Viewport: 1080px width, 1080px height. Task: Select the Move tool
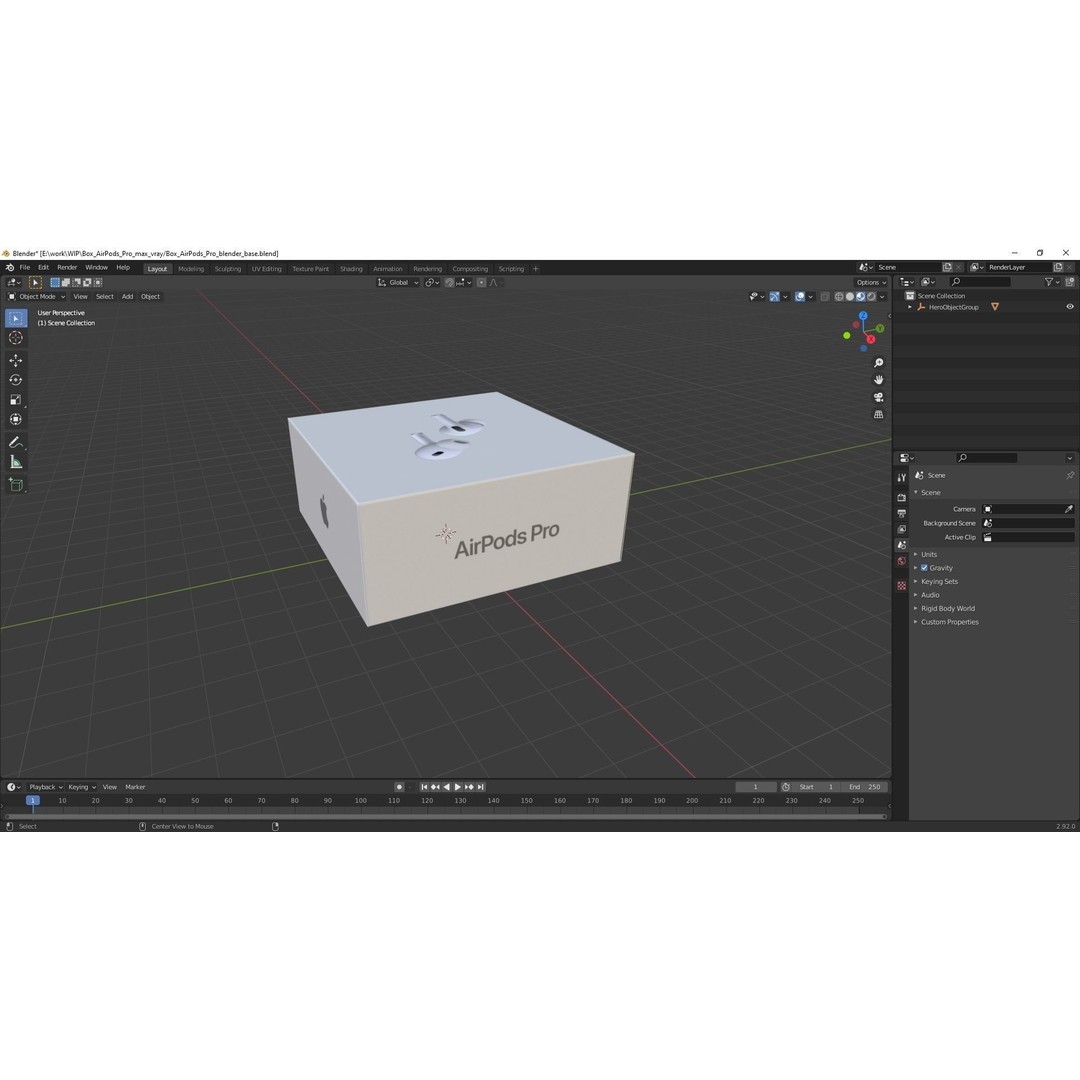click(x=16, y=360)
